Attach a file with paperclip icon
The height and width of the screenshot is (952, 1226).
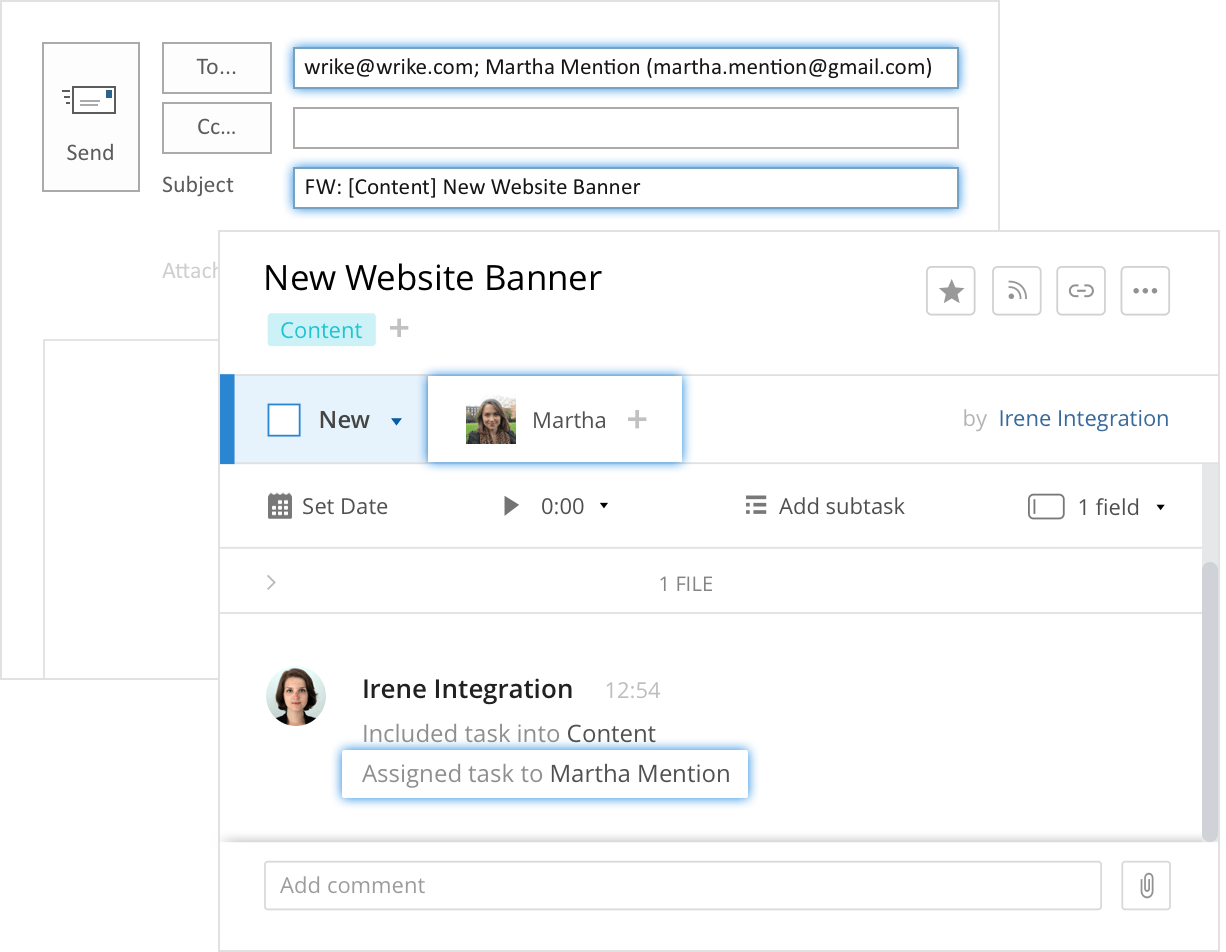[1146, 886]
